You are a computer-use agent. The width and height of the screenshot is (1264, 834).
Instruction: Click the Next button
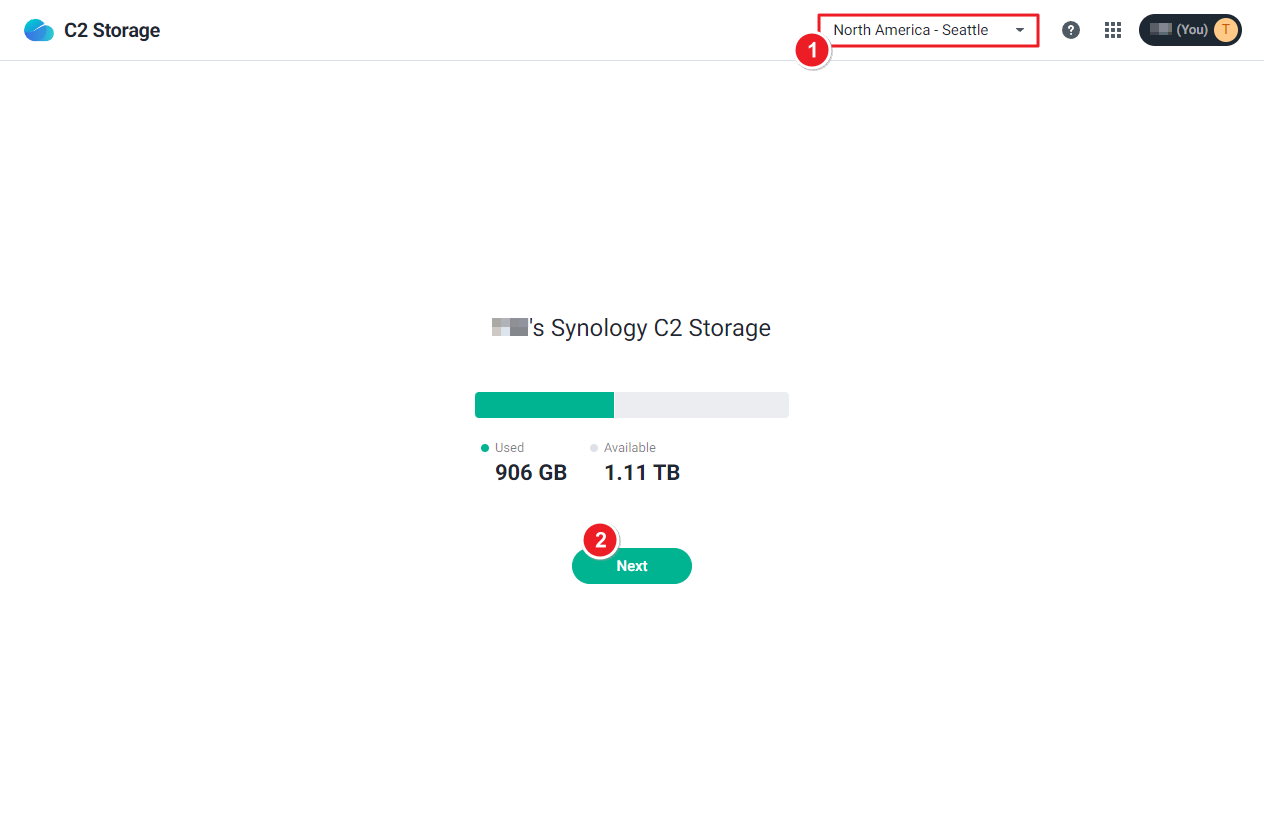(632, 566)
